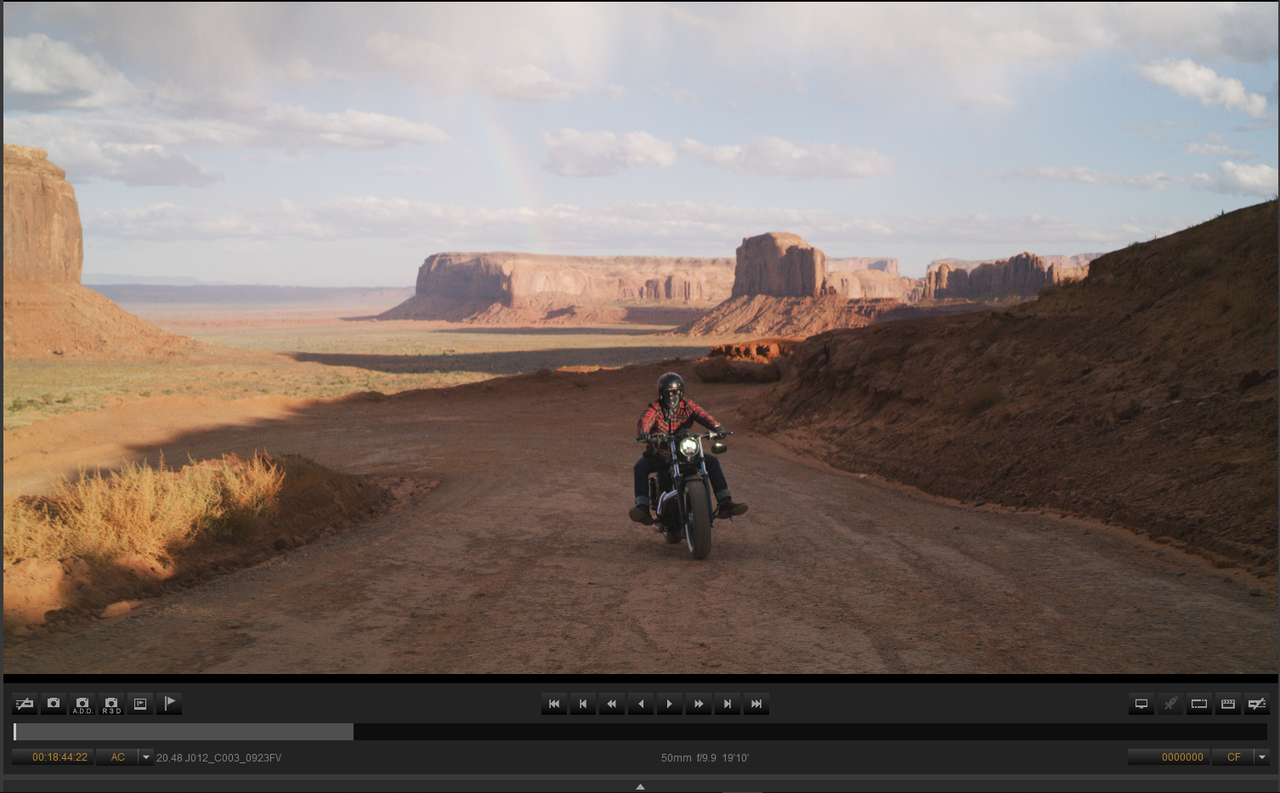1280x793 pixels.
Task: Click the rightmost slashed-rectangle icon after the clapperboard
Action: click(x=1257, y=704)
